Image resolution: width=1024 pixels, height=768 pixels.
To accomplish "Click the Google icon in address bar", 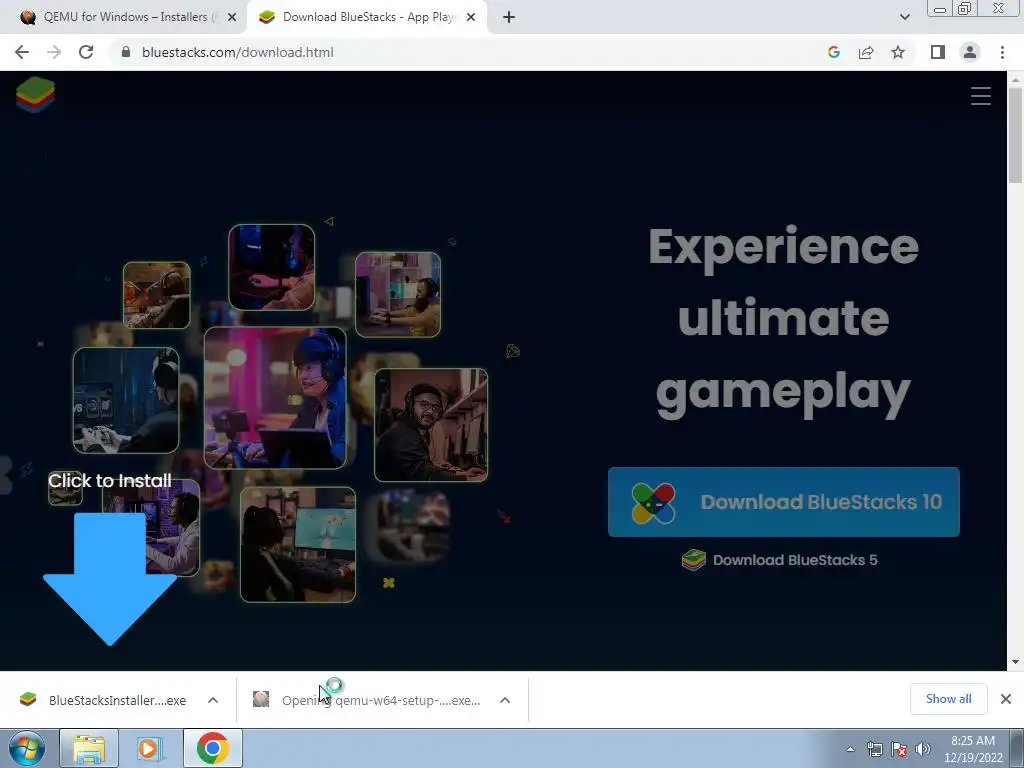I will point(833,52).
